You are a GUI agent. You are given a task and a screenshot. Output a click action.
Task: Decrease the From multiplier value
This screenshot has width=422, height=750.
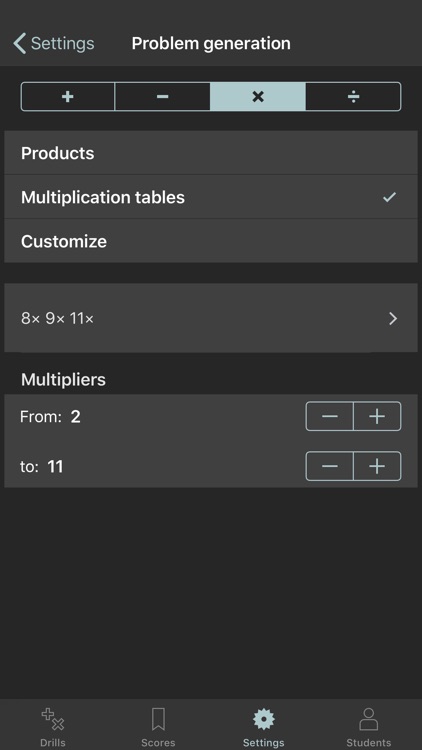pos(330,417)
